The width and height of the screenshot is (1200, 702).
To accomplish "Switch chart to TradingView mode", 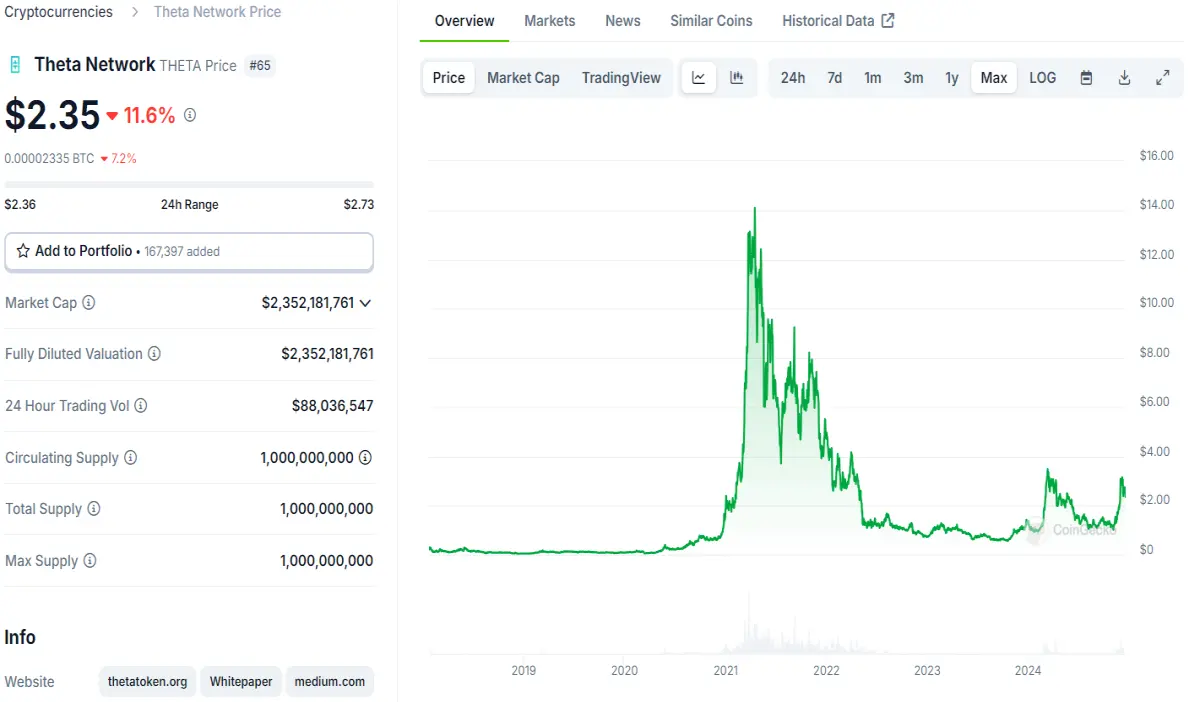I will click(621, 78).
